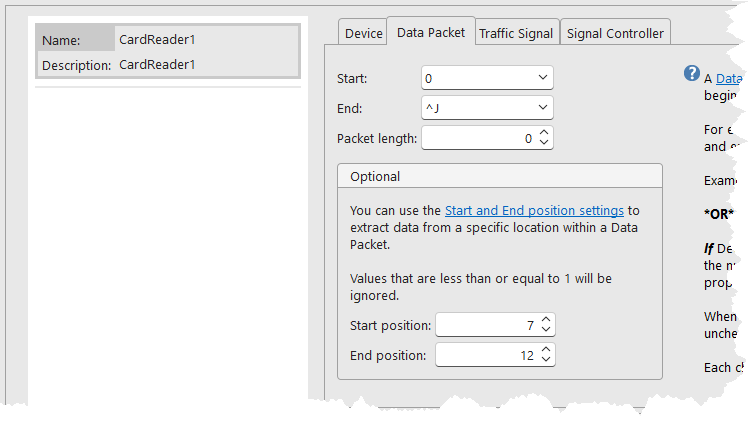Follow the blue link beside the help icon

[x=729, y=78]
